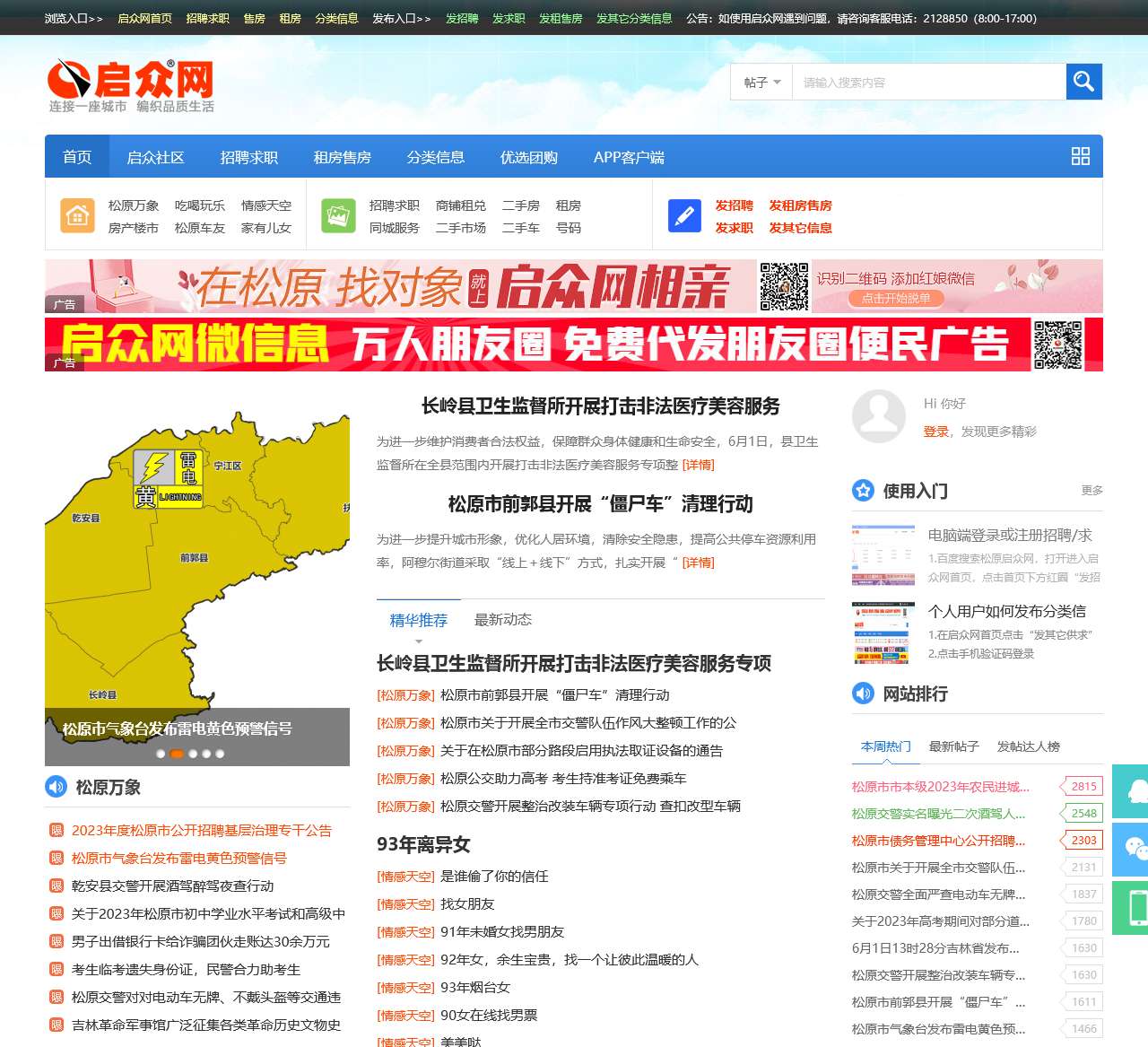Click the QR code in the matchmaking banner
The height and width of the screenshot is (1047, 1148).
[x=784, y=286]
